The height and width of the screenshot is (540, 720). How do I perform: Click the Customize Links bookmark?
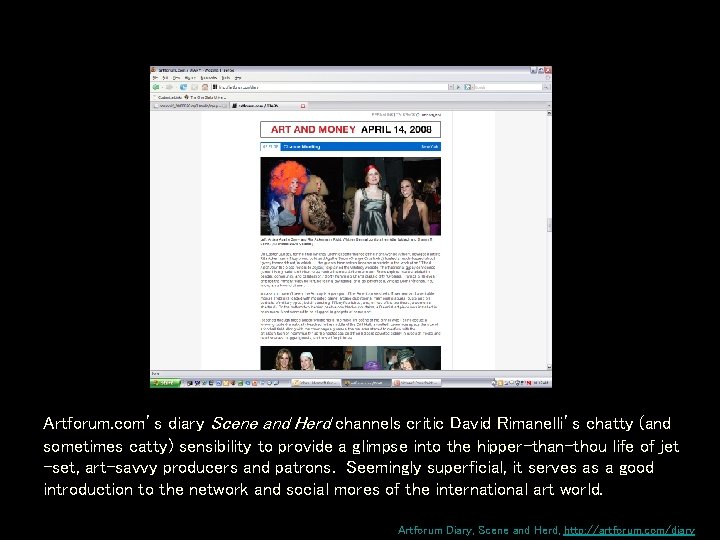coord(168,97)
